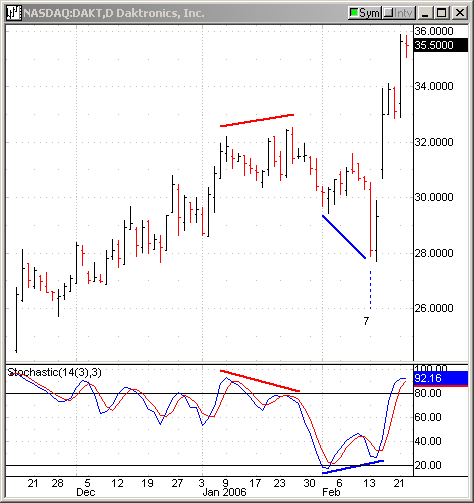Click the date label 12 on time axis

[x=117, y=483]
